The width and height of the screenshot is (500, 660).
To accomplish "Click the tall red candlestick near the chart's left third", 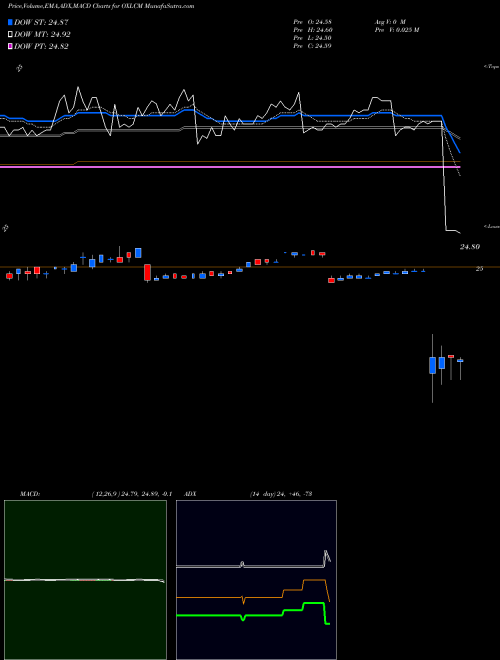I will pos(147,272).
